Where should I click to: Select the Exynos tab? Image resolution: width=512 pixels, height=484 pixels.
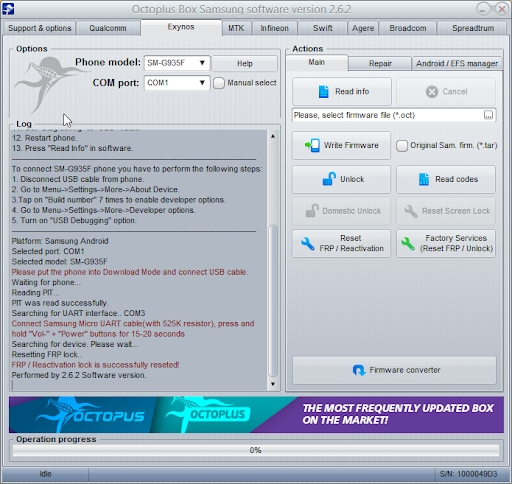(x=181, y=27)
